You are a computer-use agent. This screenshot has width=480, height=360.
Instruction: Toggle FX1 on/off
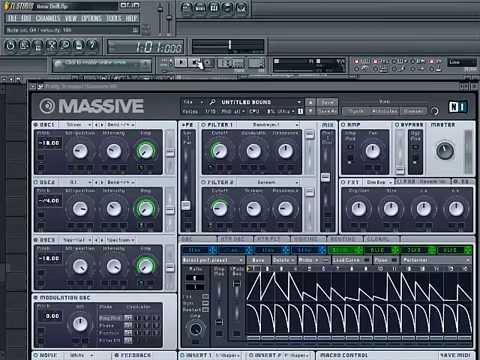click(344, 182)
